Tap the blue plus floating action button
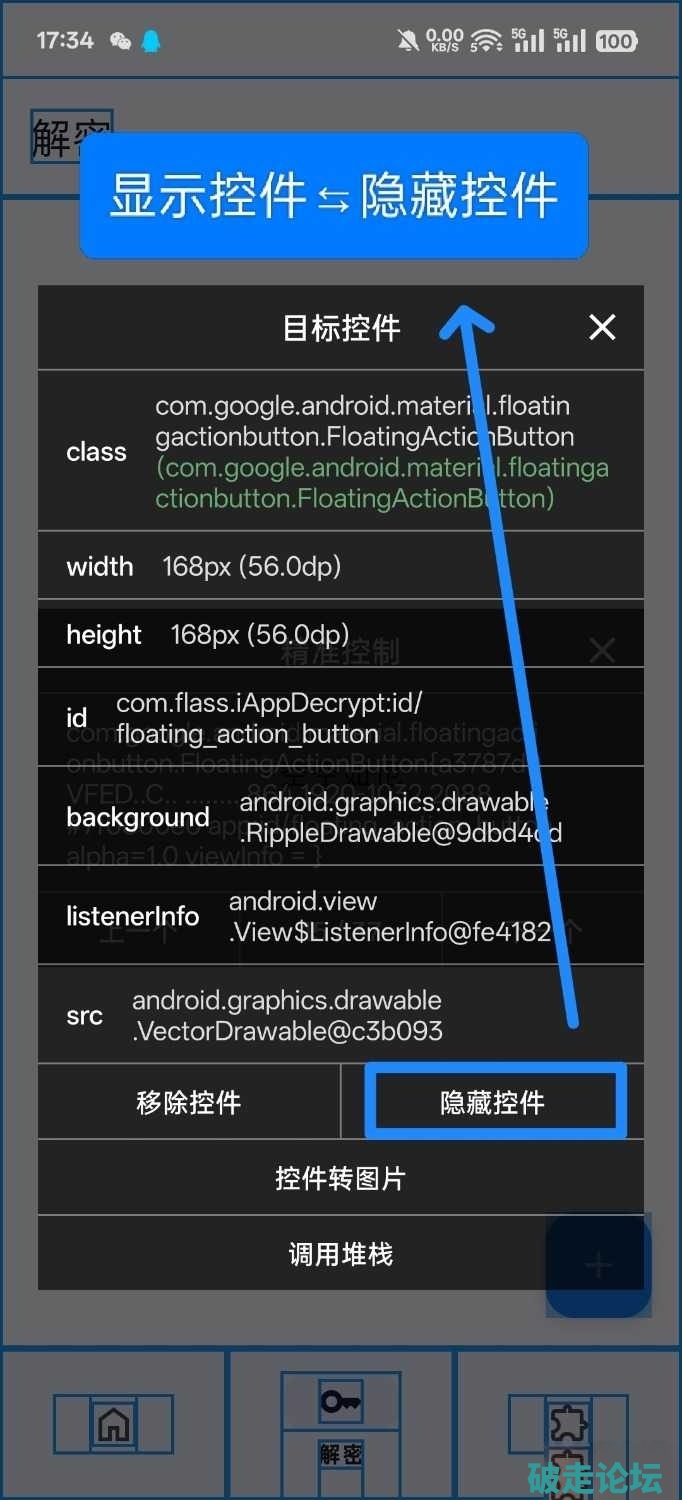 [x=598, y=1265]
